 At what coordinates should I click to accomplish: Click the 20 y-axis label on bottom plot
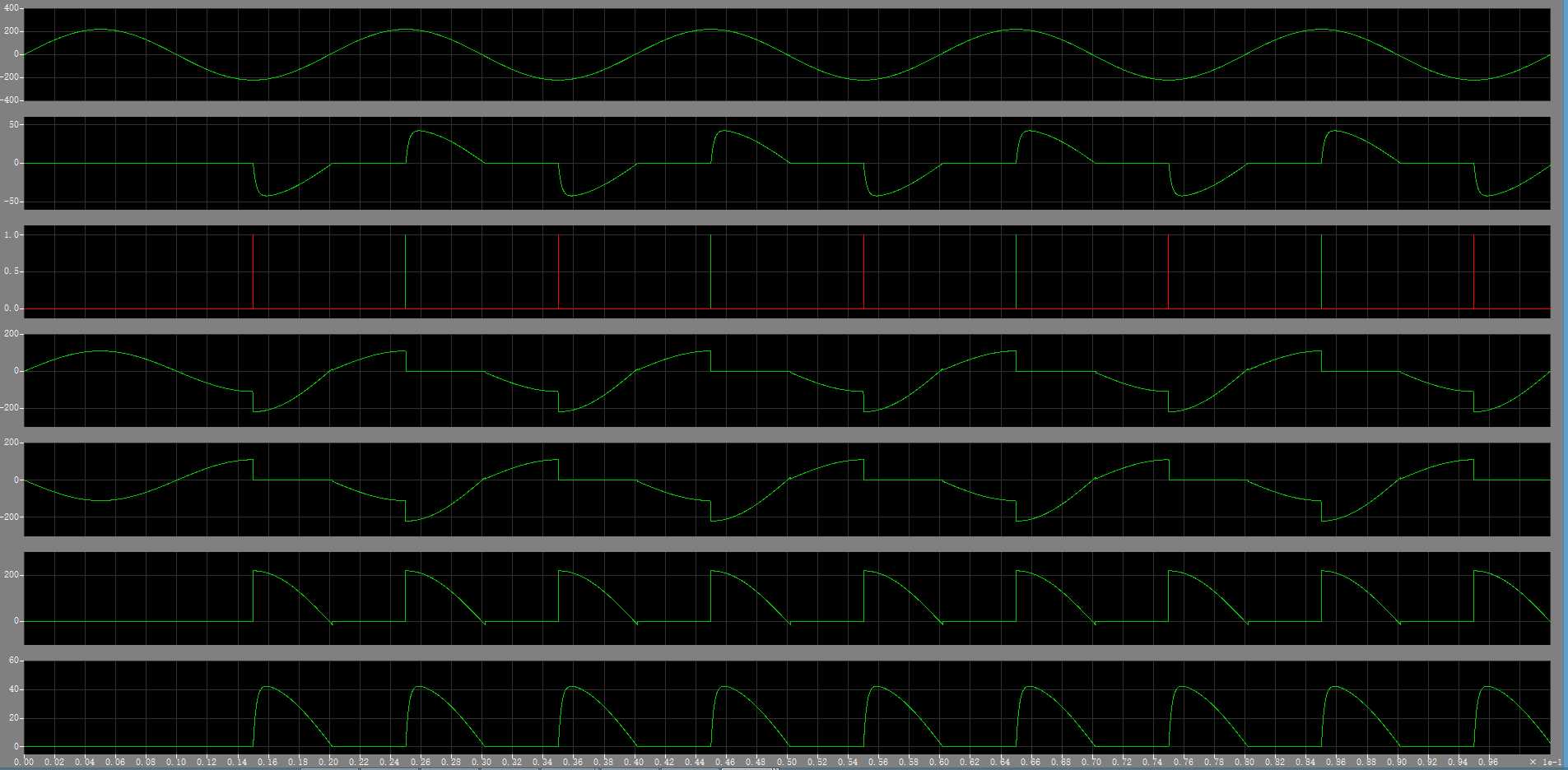pos(14,717)
